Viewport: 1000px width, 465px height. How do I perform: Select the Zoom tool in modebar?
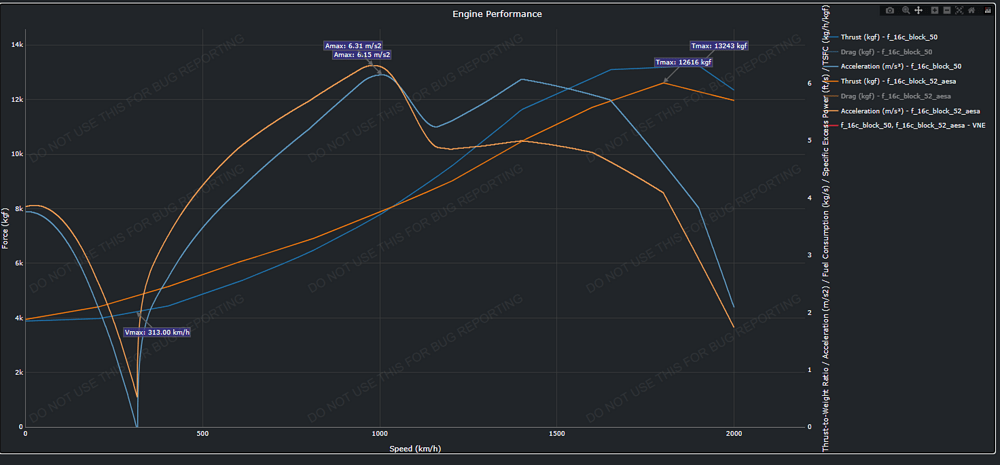906,10
